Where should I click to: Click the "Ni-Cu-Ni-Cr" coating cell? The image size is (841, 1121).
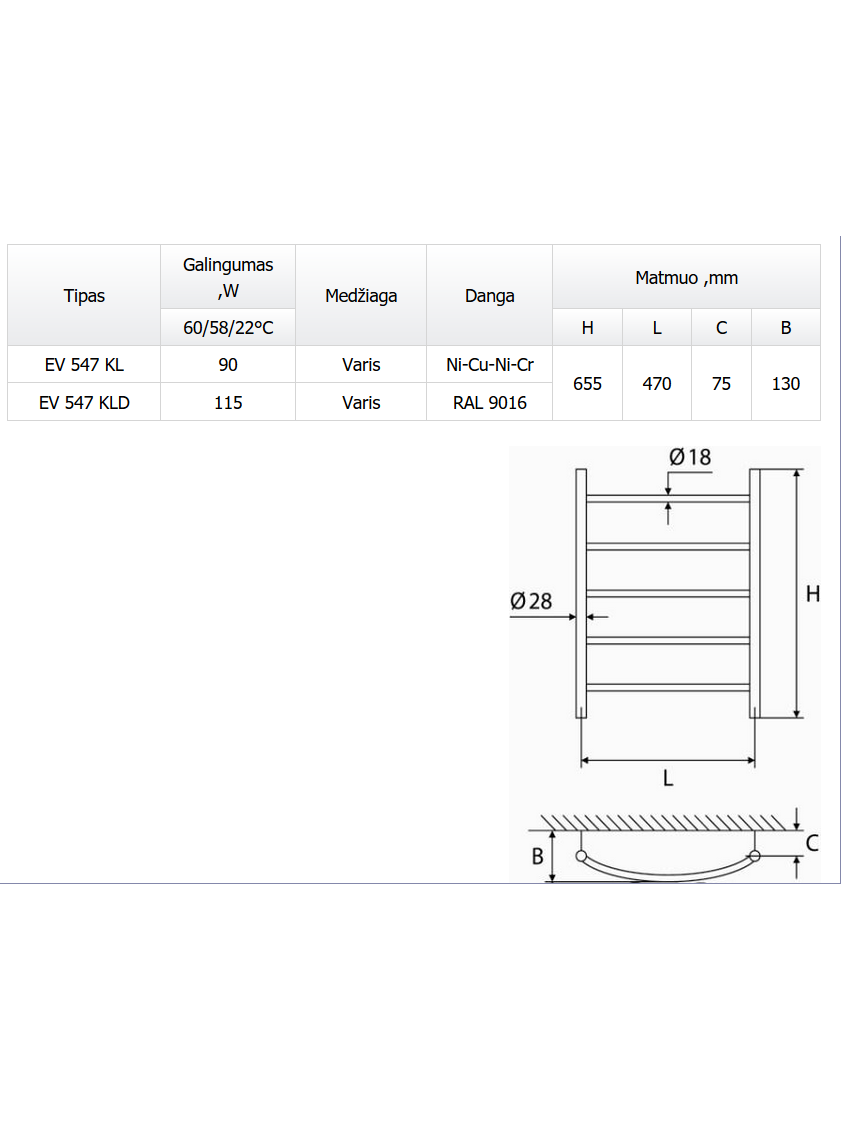[x=490, y=365]
